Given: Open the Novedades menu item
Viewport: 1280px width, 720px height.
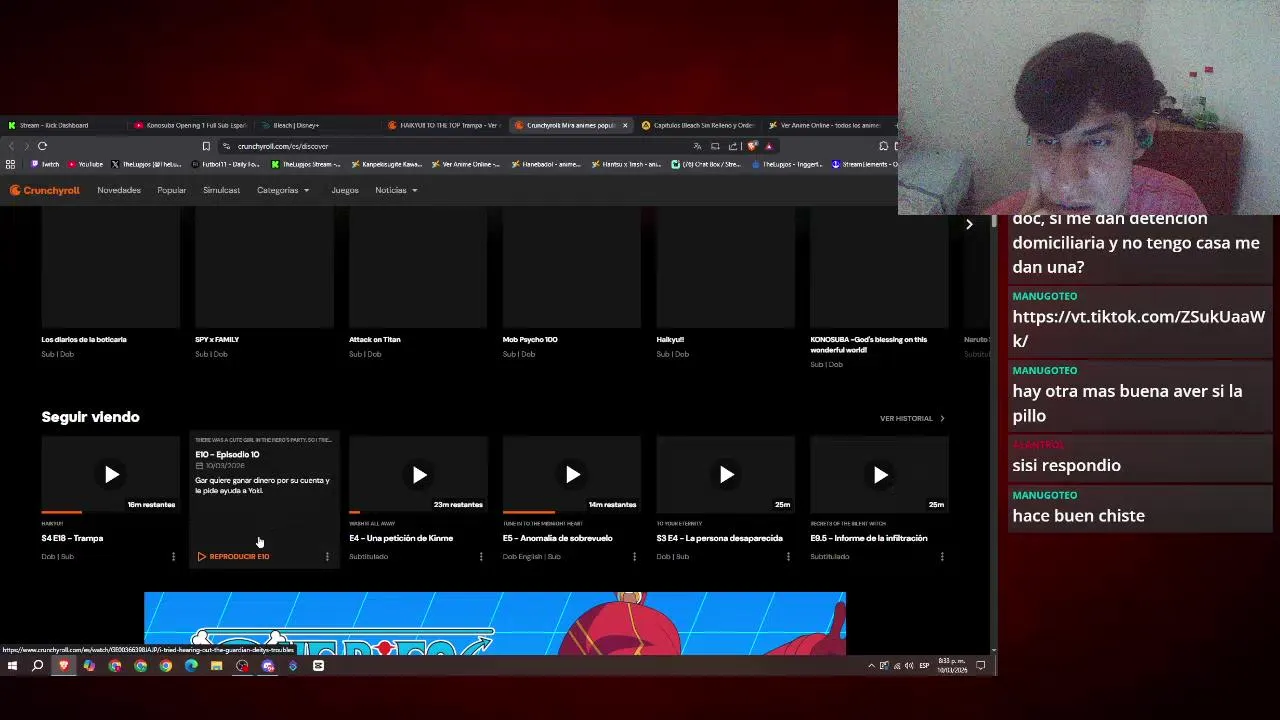Looking at the screenshot, I should 119,190.
